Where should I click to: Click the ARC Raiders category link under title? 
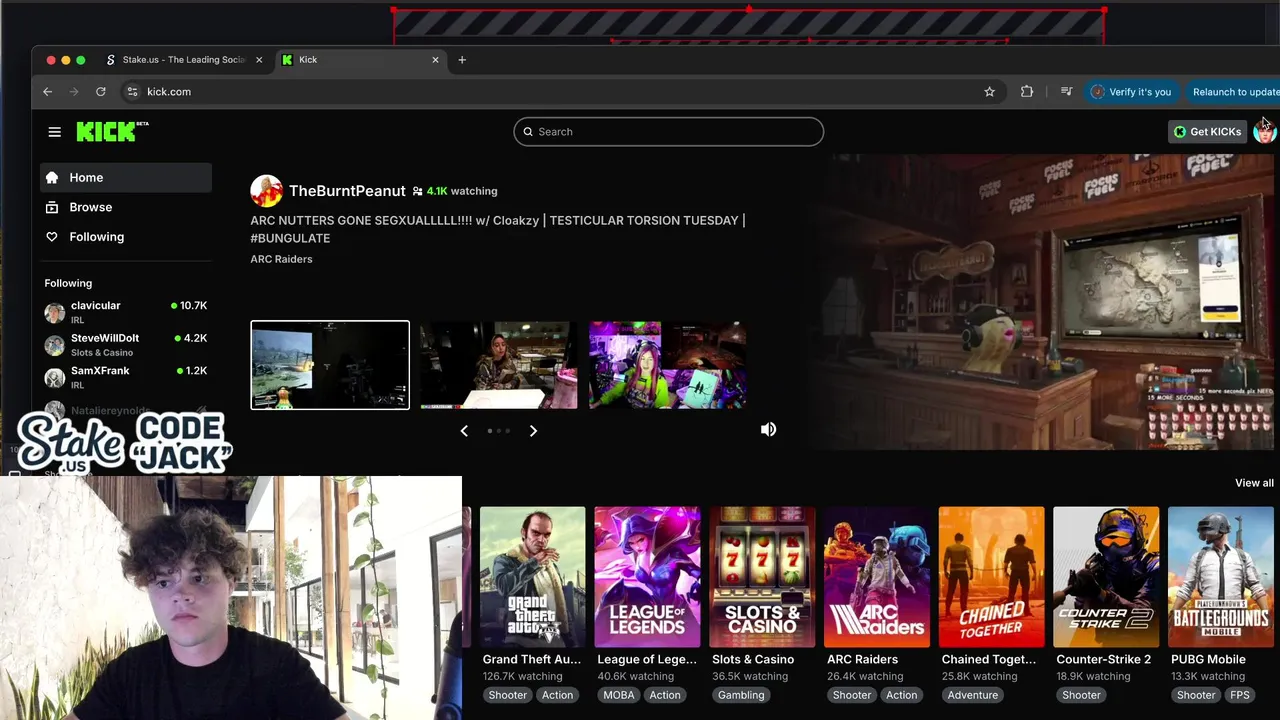coord(281,259)
